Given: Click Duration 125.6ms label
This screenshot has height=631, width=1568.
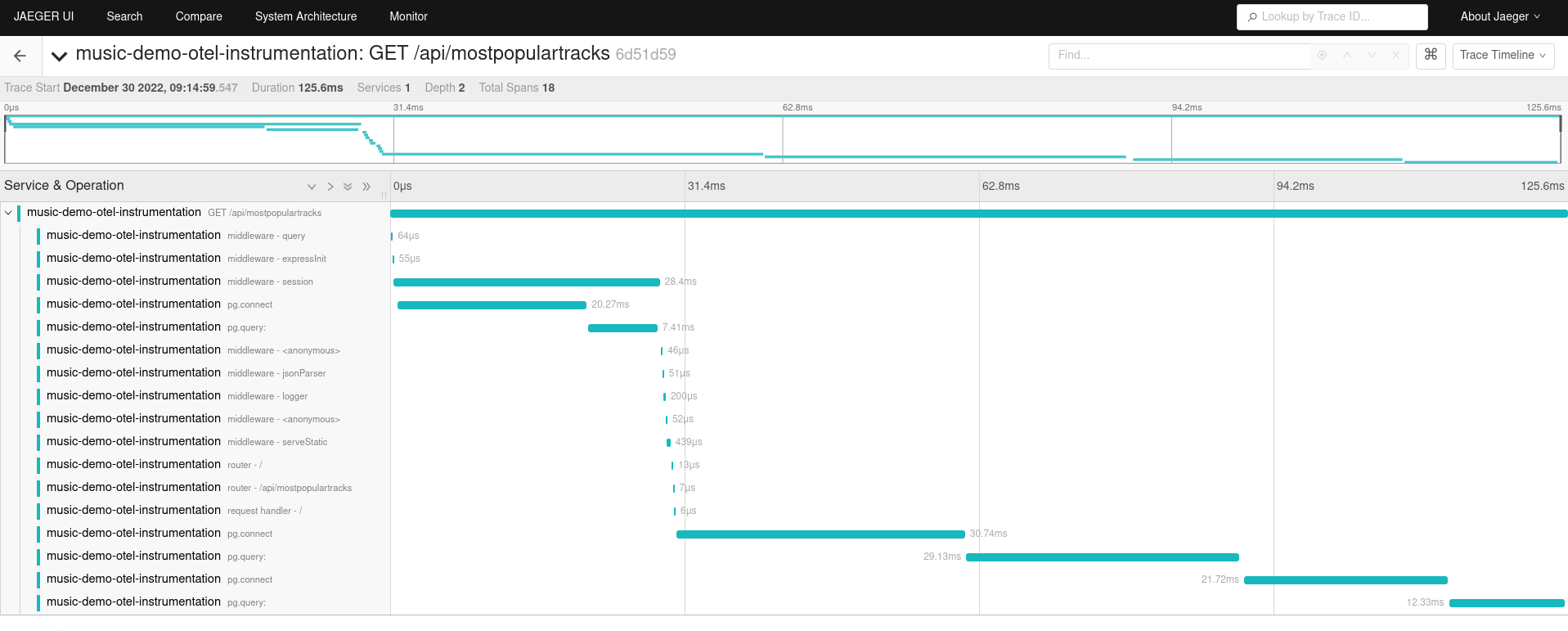Looking at the screenshot, I should pyautogui.click(x=297, y=88).
